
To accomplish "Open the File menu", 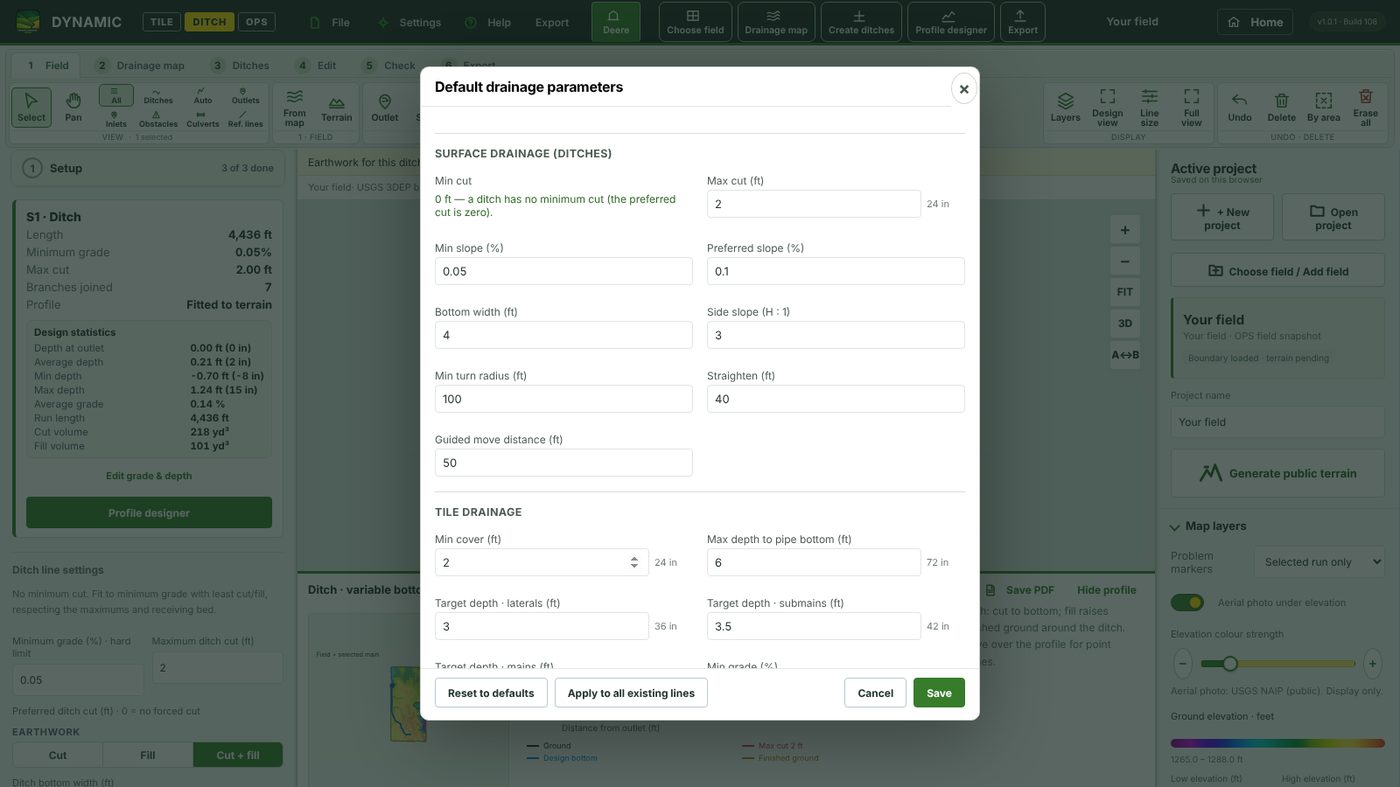I will [x=330, y=22].
